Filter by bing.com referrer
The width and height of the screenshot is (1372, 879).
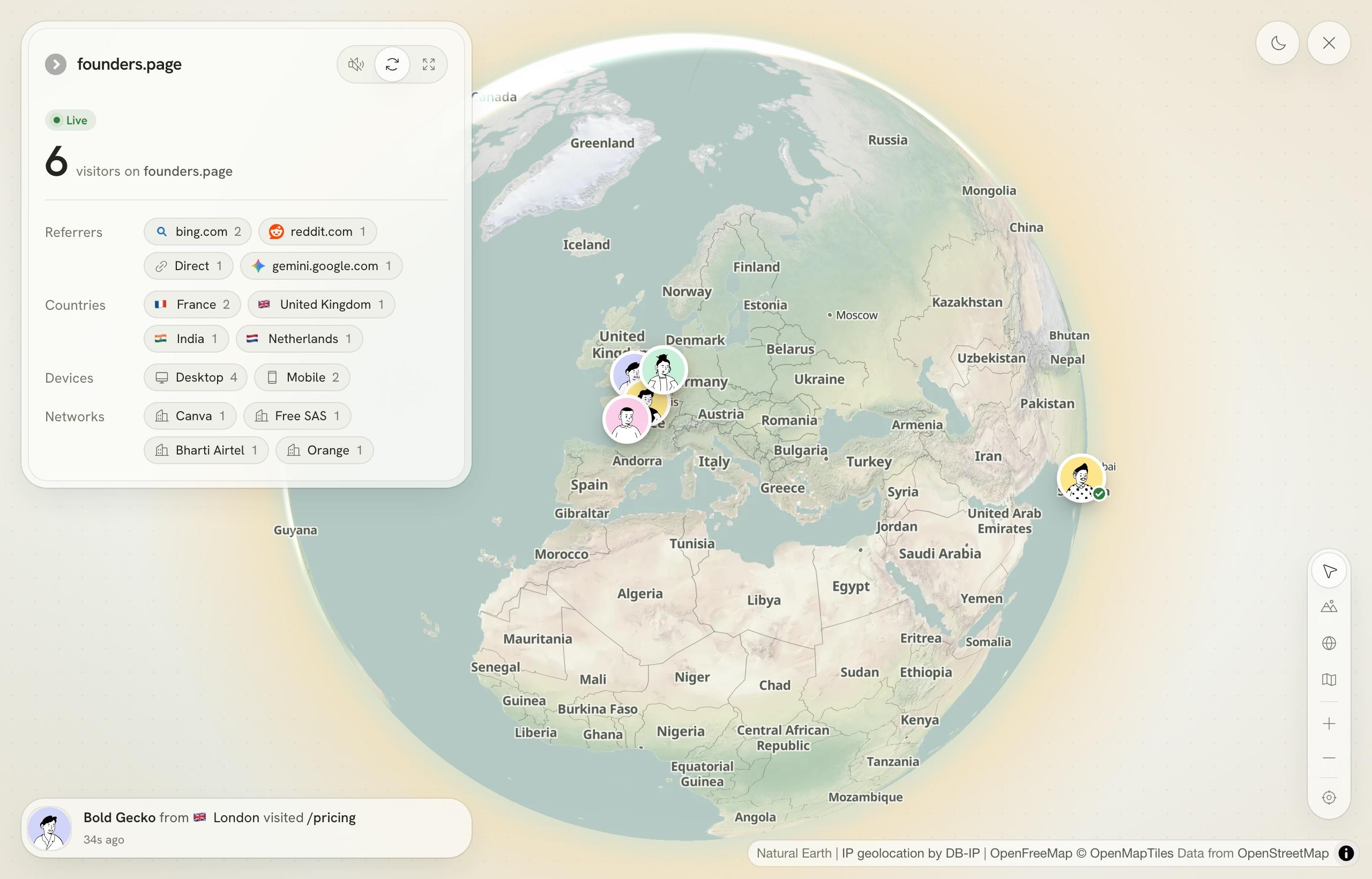(x=197, y=231)
